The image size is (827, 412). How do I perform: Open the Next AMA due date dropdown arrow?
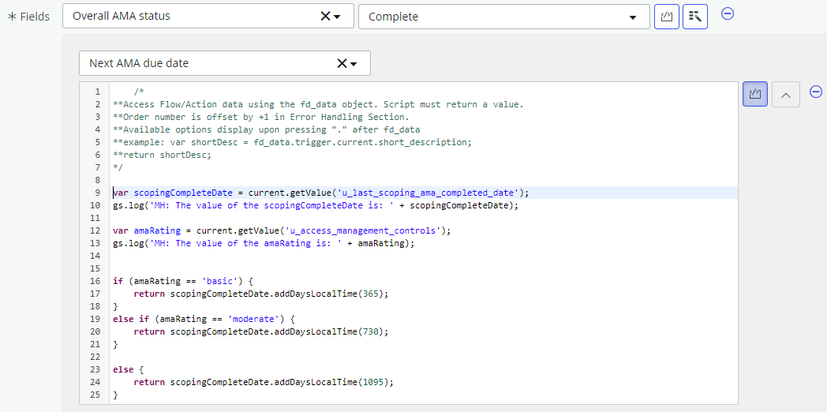pos(353,64)
